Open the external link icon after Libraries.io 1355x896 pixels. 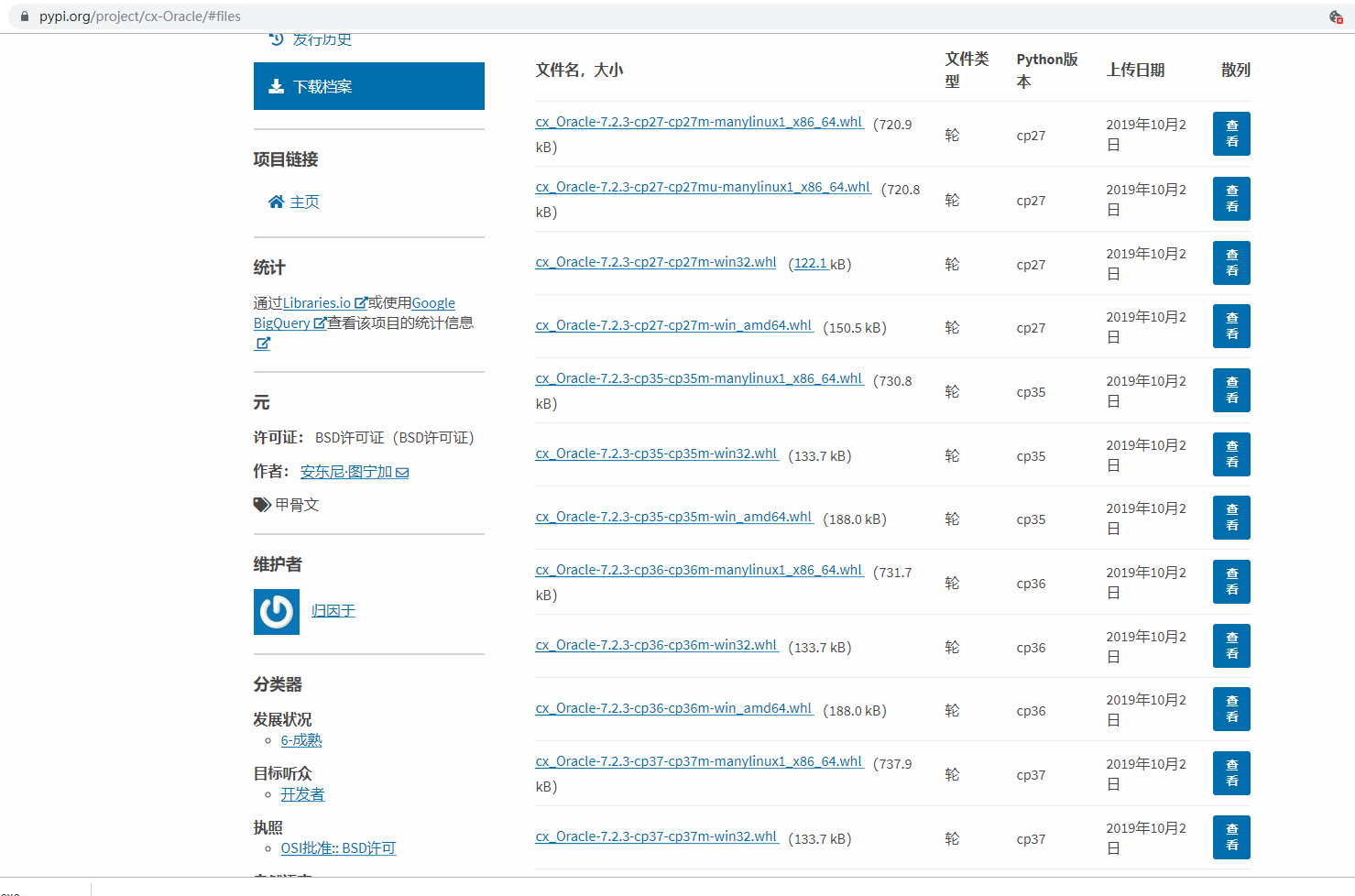point(359,302)
